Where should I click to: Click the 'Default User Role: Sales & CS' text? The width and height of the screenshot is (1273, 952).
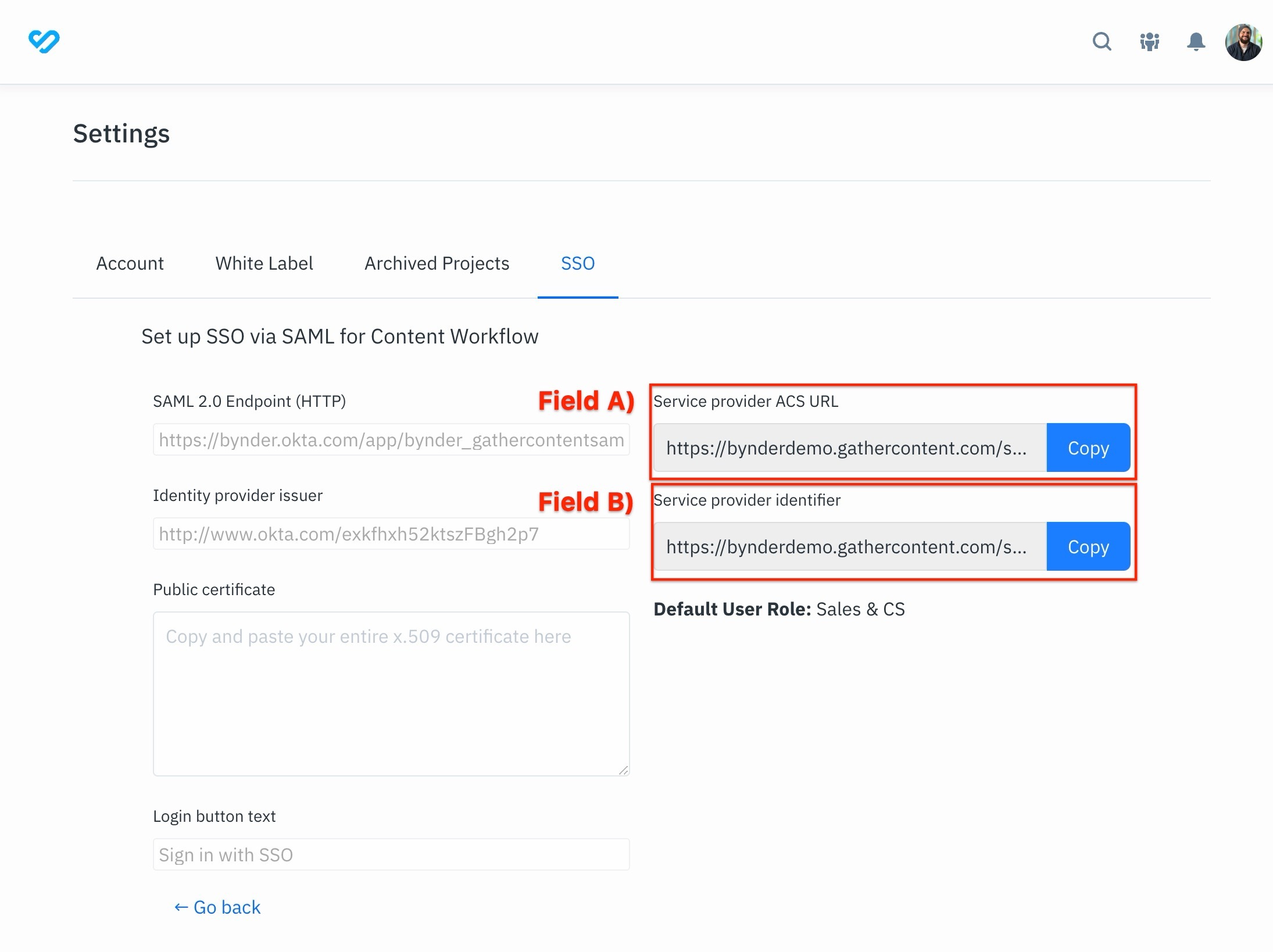pos(779,609)
